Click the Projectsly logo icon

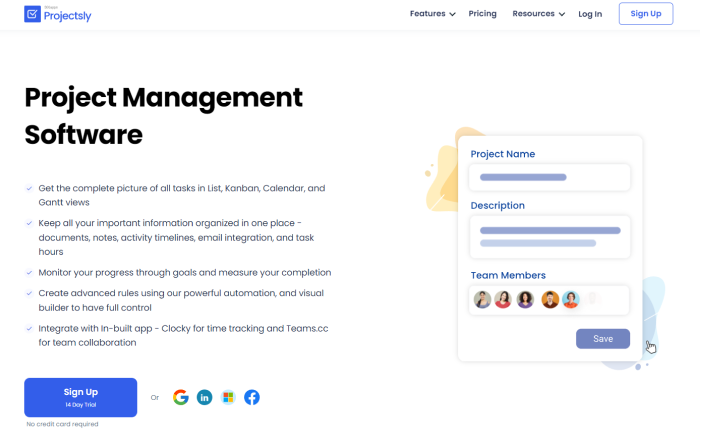coord(32,14)
